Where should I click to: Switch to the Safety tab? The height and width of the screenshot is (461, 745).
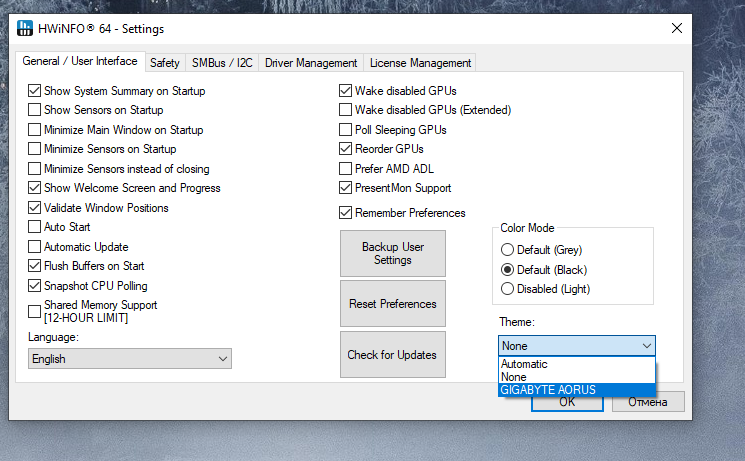click(x=165, y=63)
